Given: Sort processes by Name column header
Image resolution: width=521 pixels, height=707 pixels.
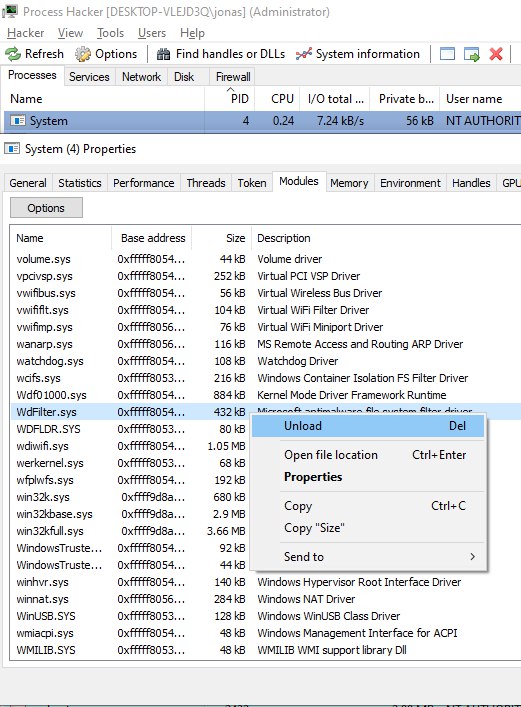Looking at the screenshot, I should point(104,99).
